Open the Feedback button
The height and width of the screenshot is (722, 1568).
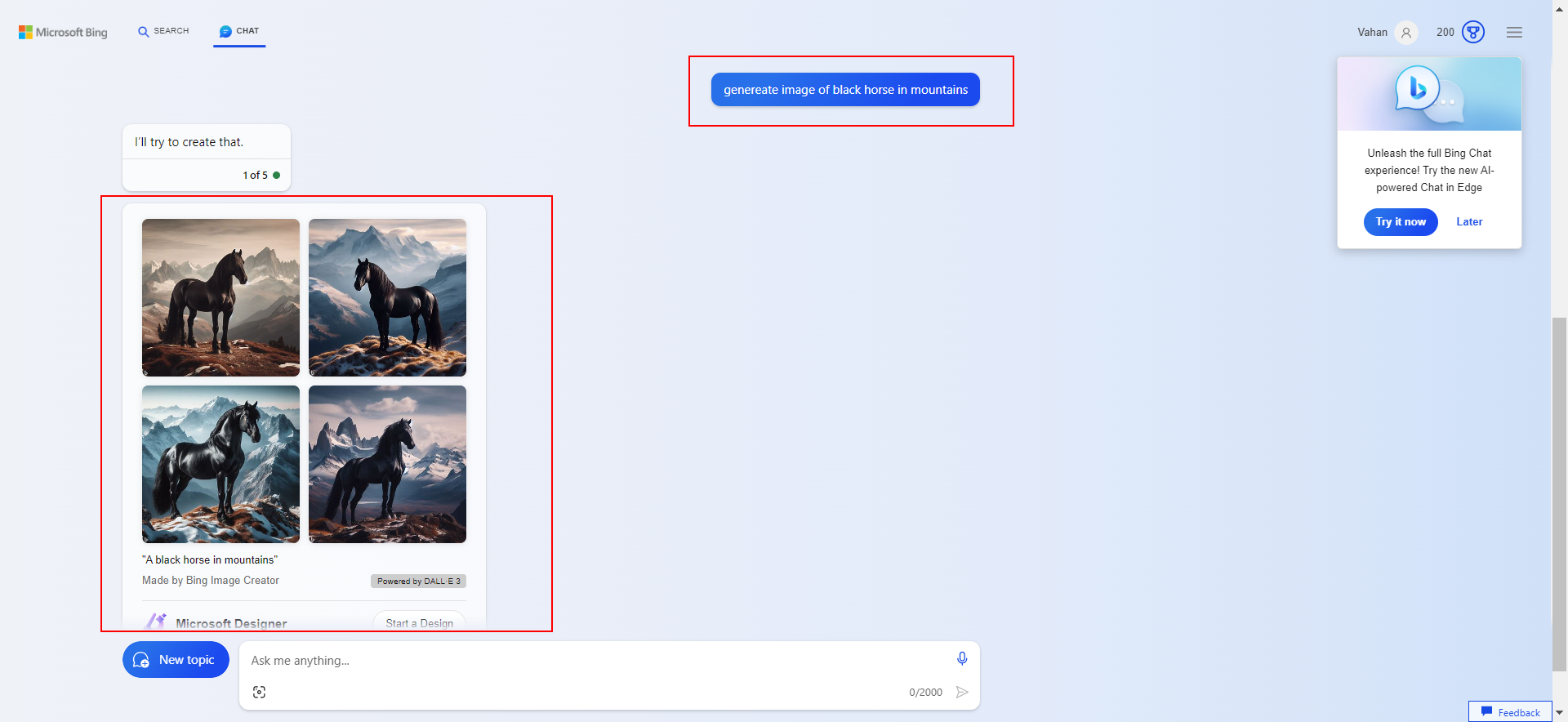click(x=1510, y=712)
